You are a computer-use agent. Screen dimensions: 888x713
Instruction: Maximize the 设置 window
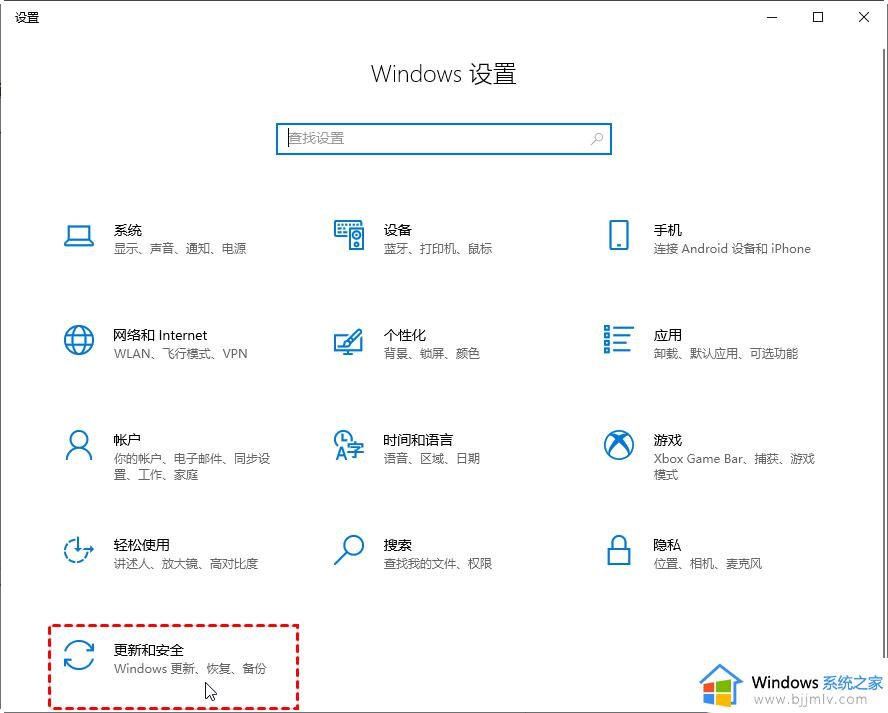[818, 17]
